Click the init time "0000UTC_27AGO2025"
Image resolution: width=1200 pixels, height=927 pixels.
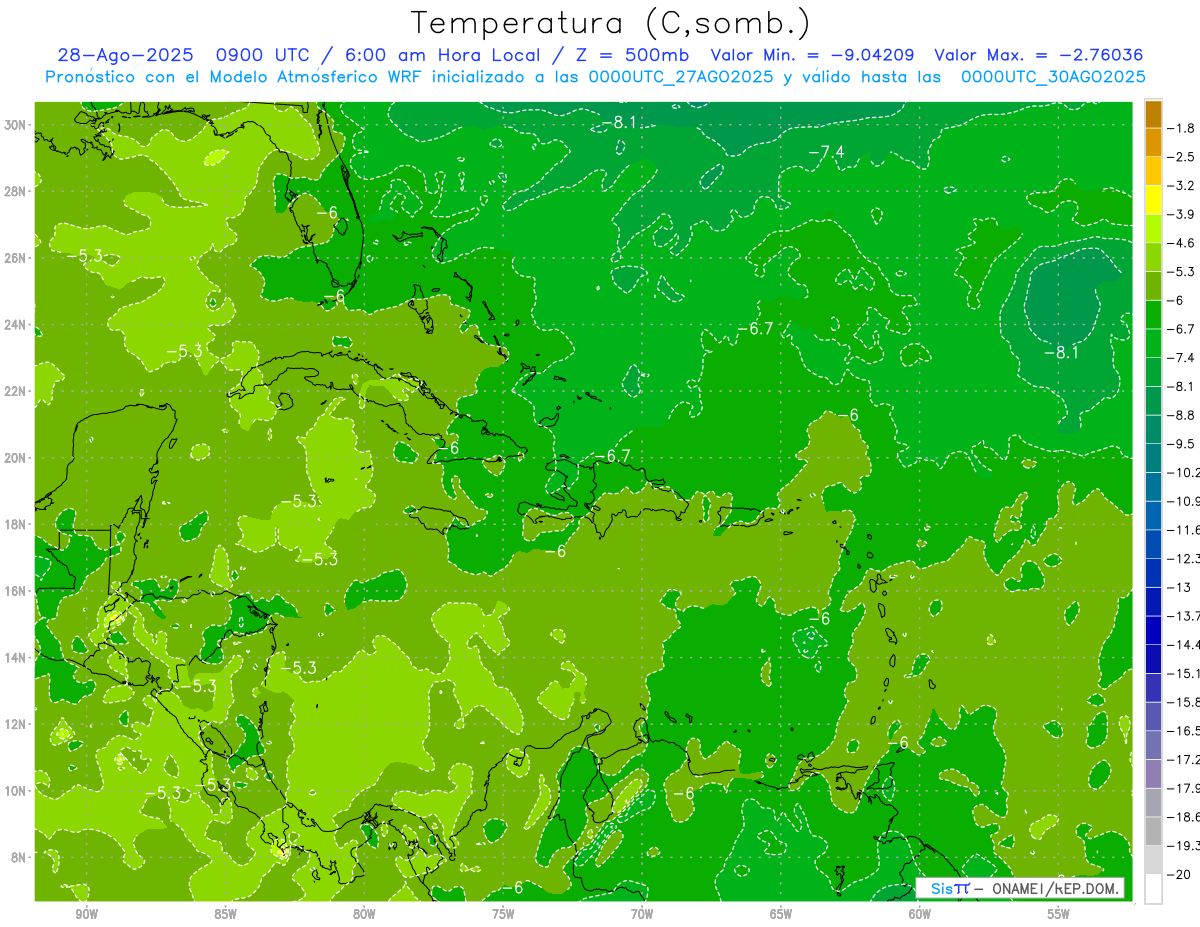[x=681, y=76]
